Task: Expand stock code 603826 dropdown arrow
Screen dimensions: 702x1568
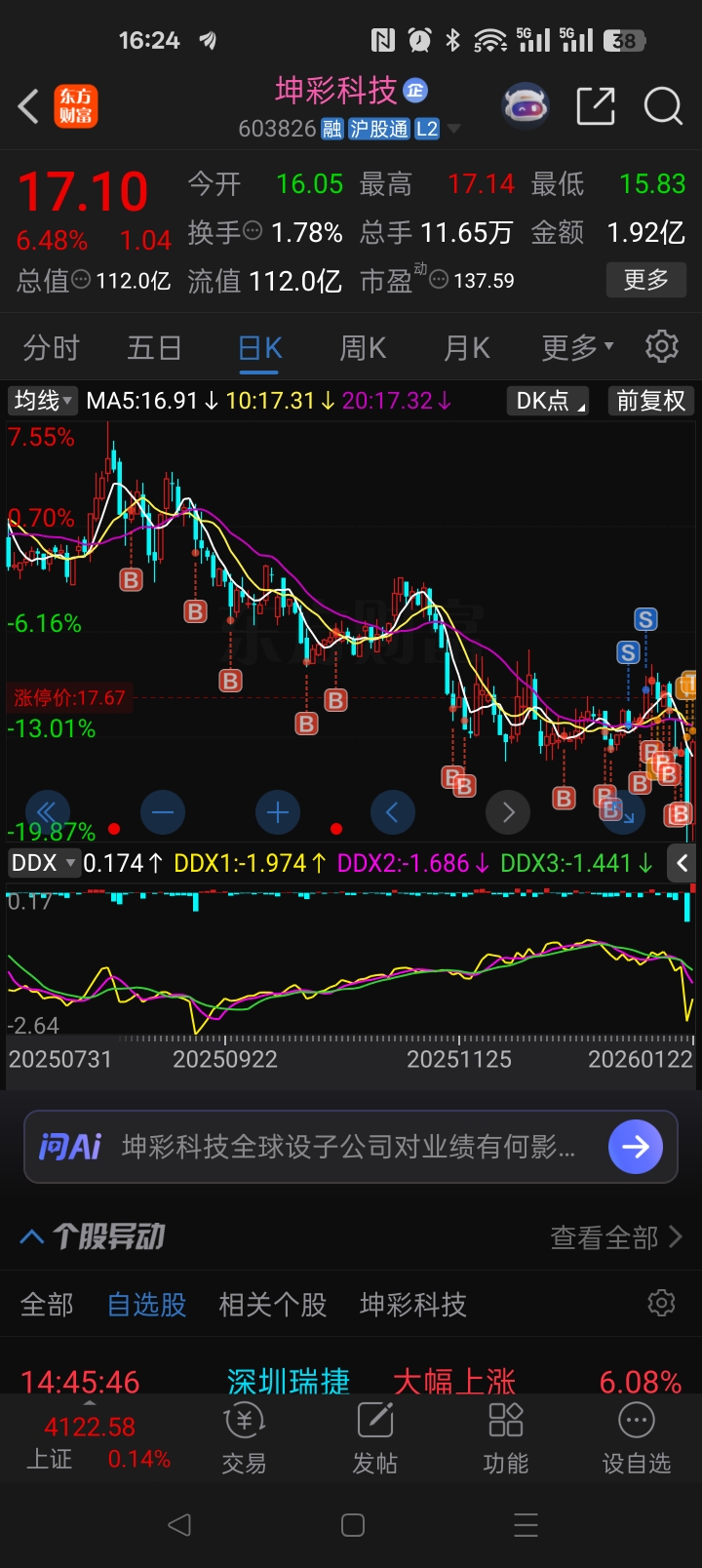Action: pos(452,129)
